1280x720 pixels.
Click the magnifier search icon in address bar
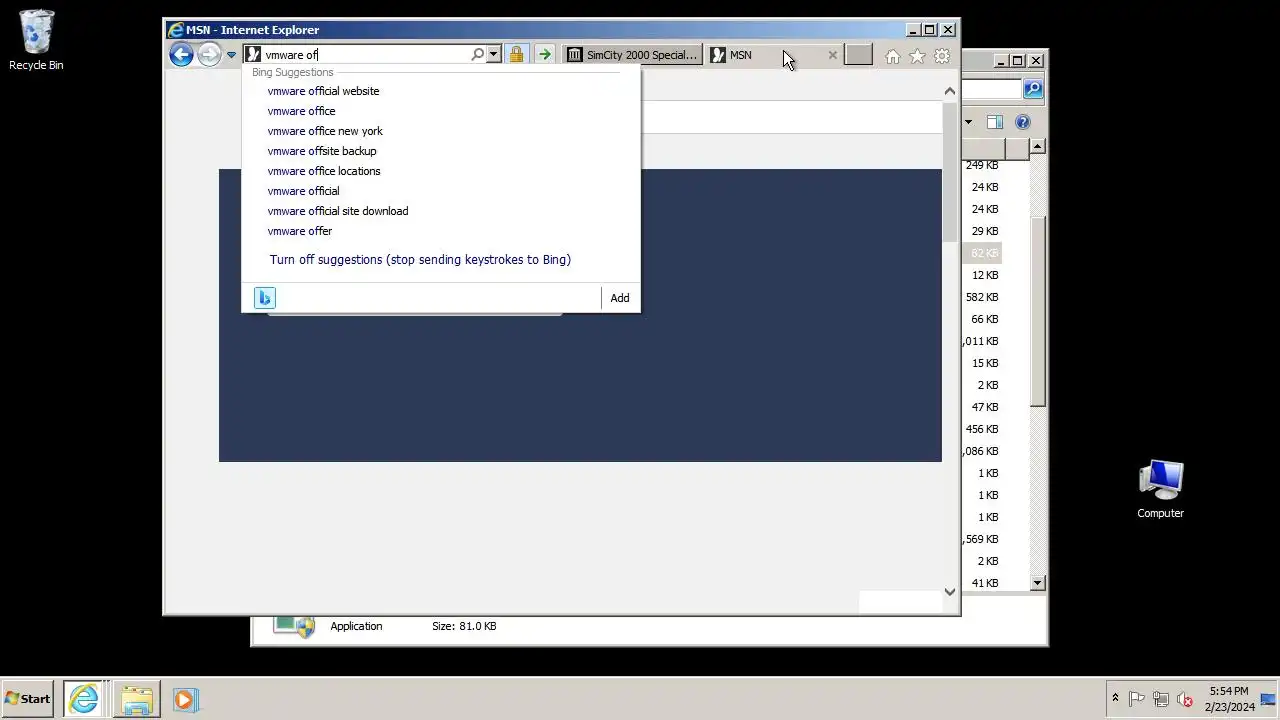click(477, 55)
